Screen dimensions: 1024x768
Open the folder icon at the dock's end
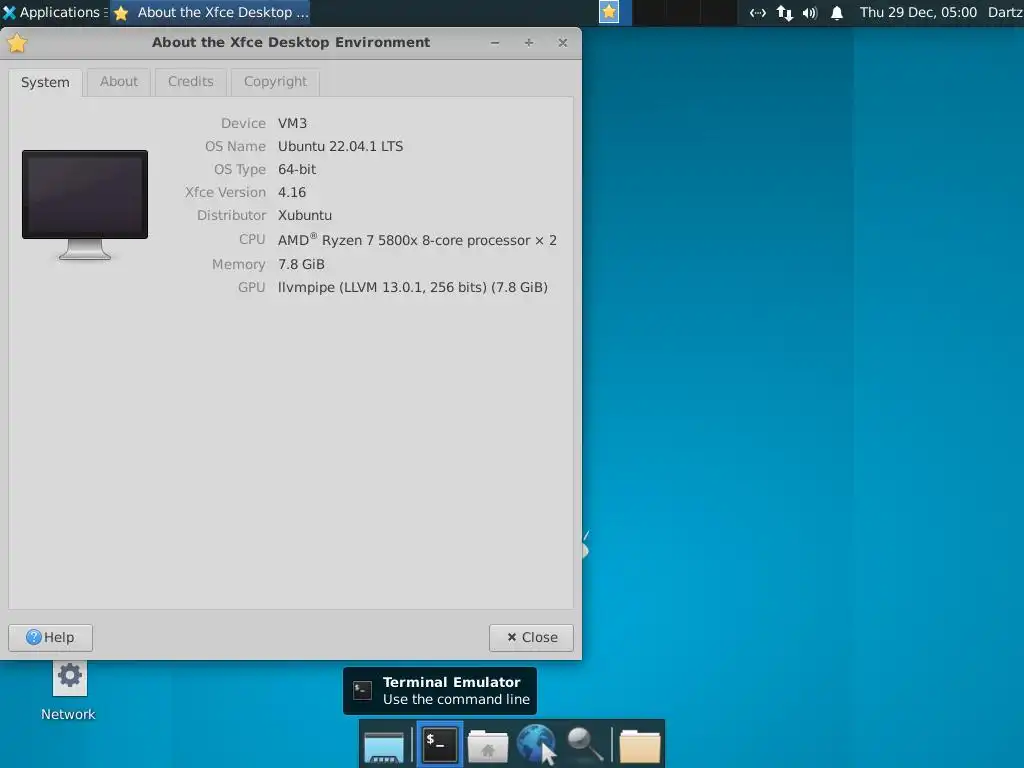(639, 746)
